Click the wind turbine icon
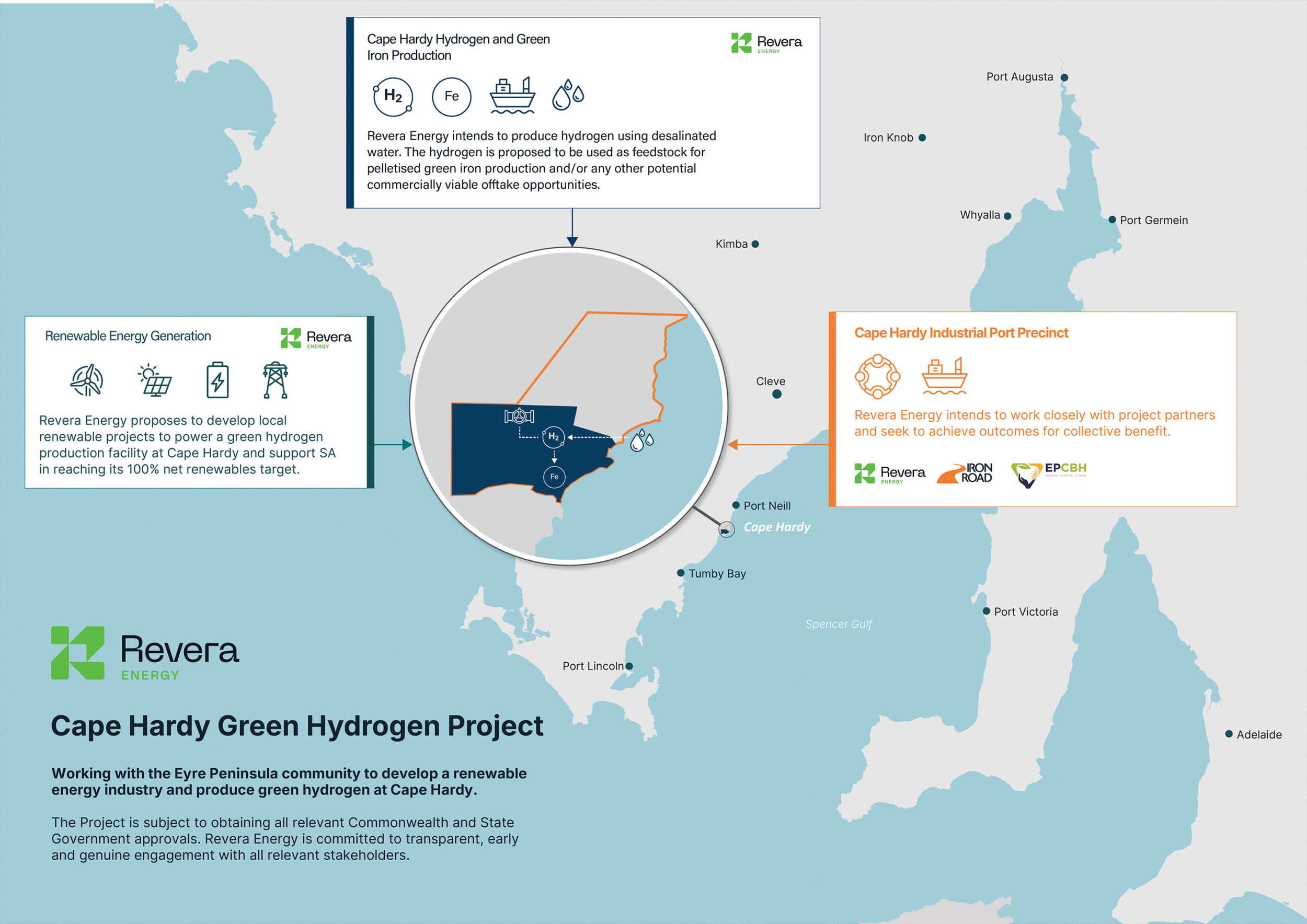The width and height of the screenshot is (1307, 924). click(87, 380)
